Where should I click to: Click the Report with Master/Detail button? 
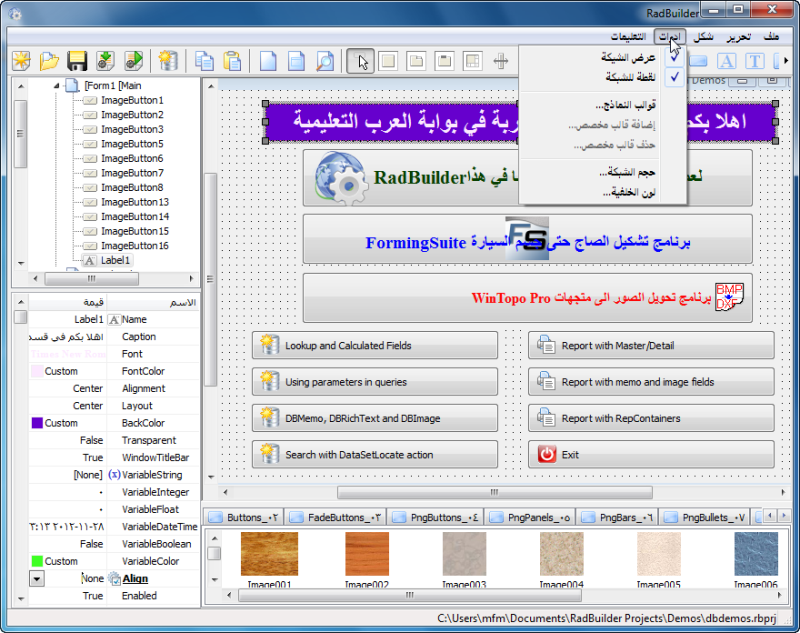pyautogui.click(x=651, y=345)
